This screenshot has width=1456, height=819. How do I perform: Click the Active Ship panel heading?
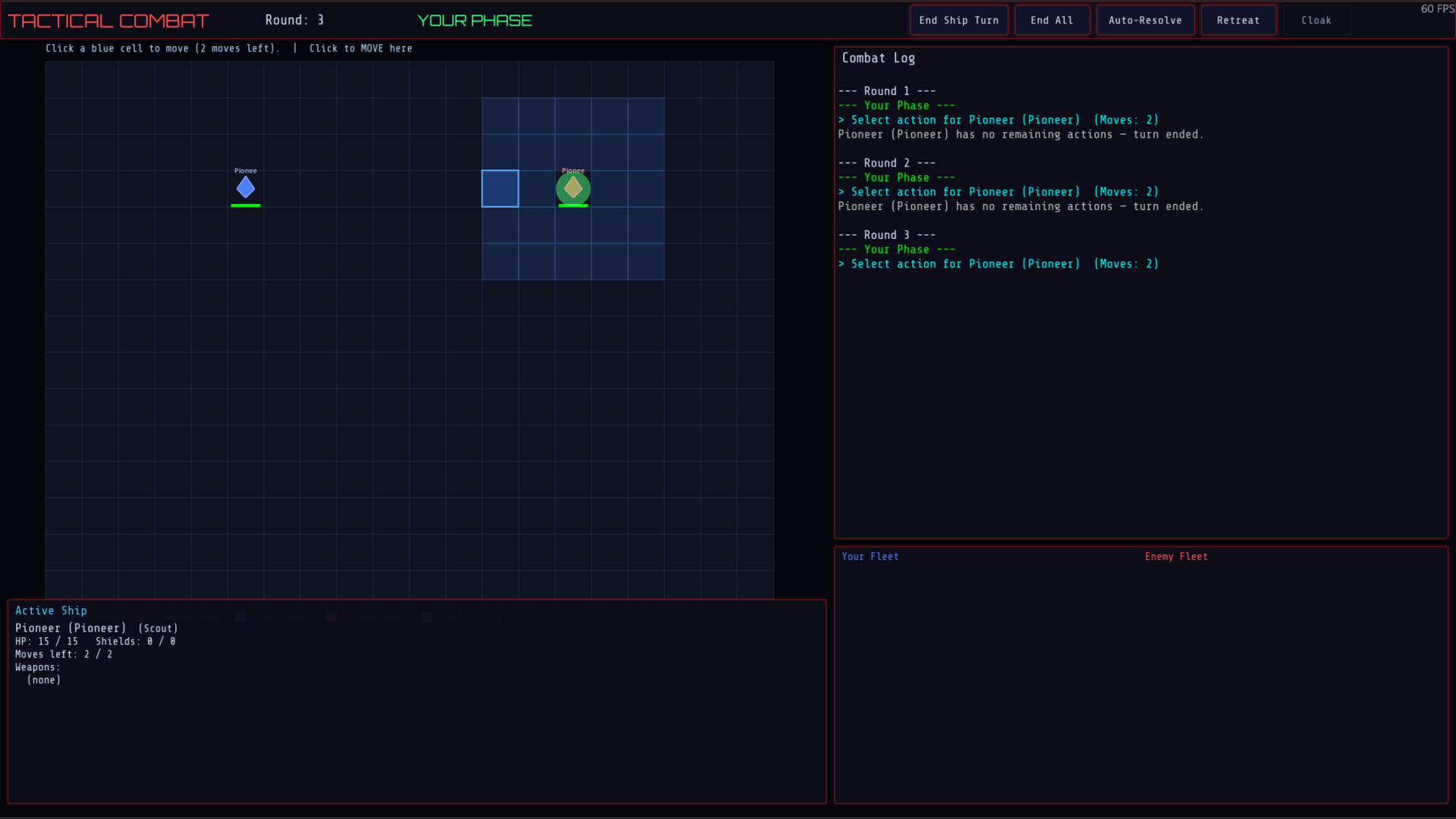pos(51,610)
